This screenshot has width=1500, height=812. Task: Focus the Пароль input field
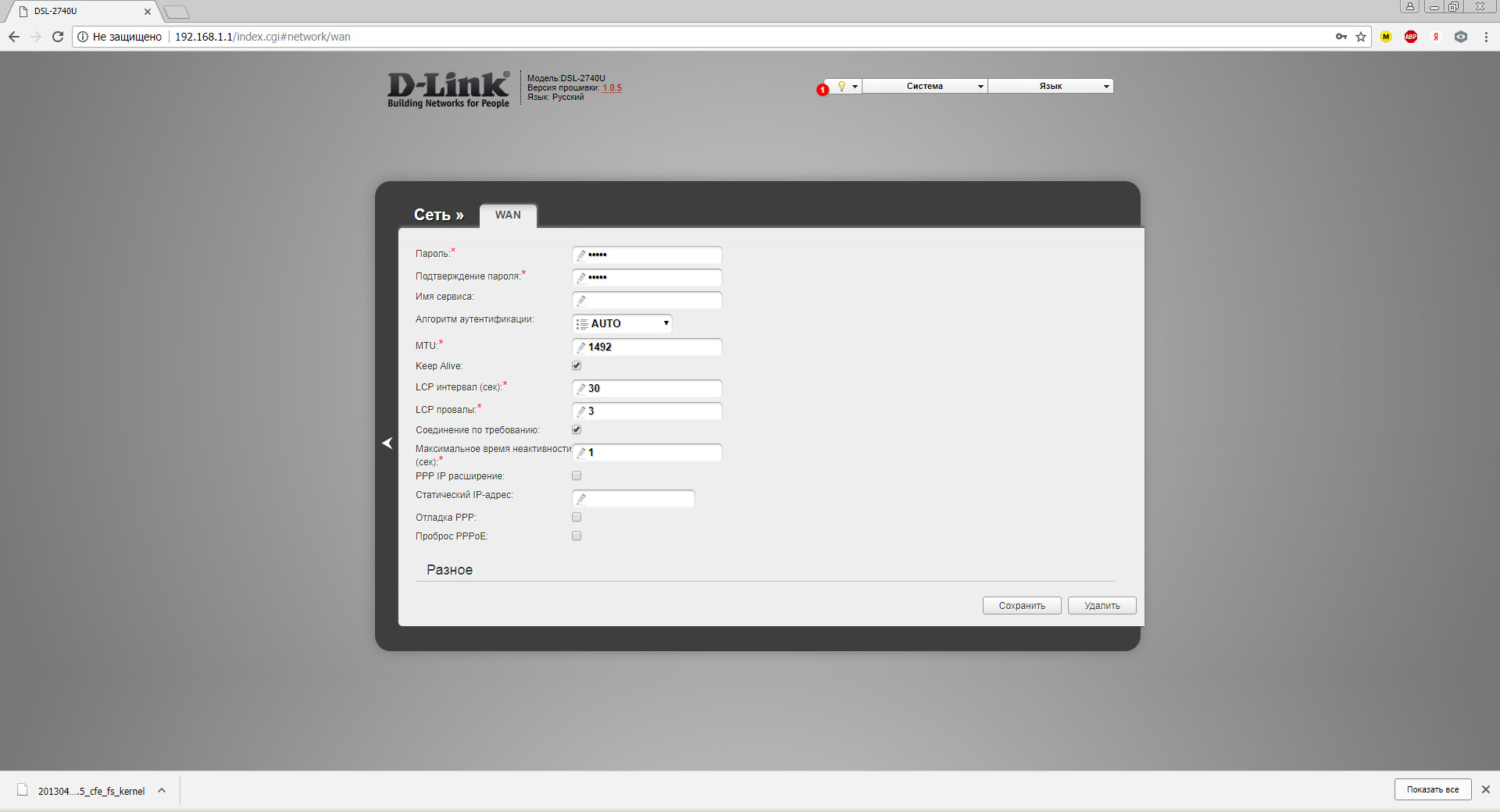647,255
